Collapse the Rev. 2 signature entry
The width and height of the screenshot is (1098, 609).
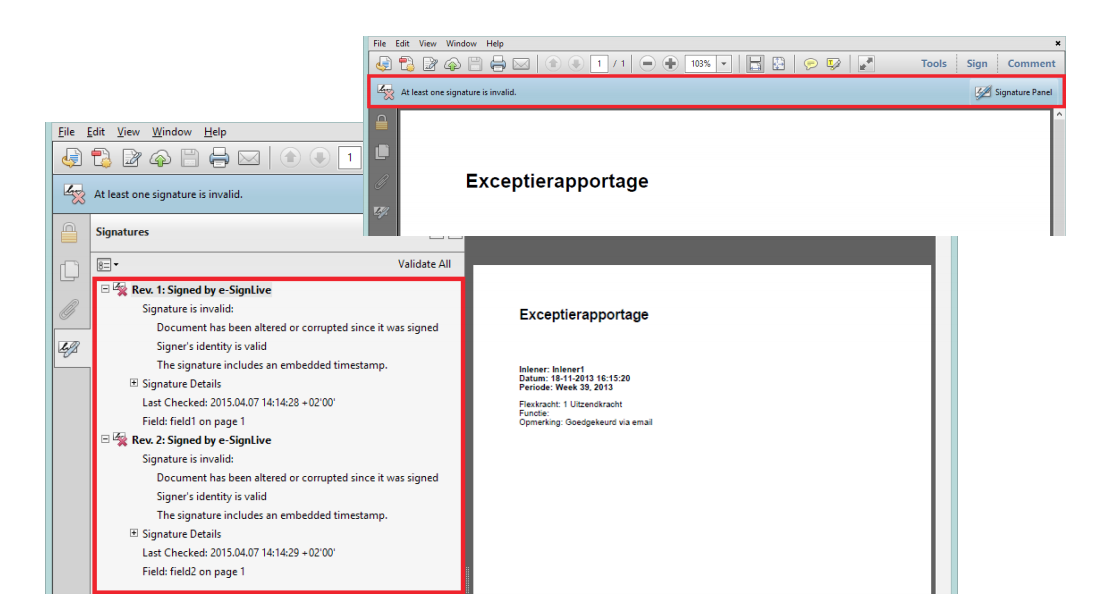pyautogui.click(x=105, y=439)
